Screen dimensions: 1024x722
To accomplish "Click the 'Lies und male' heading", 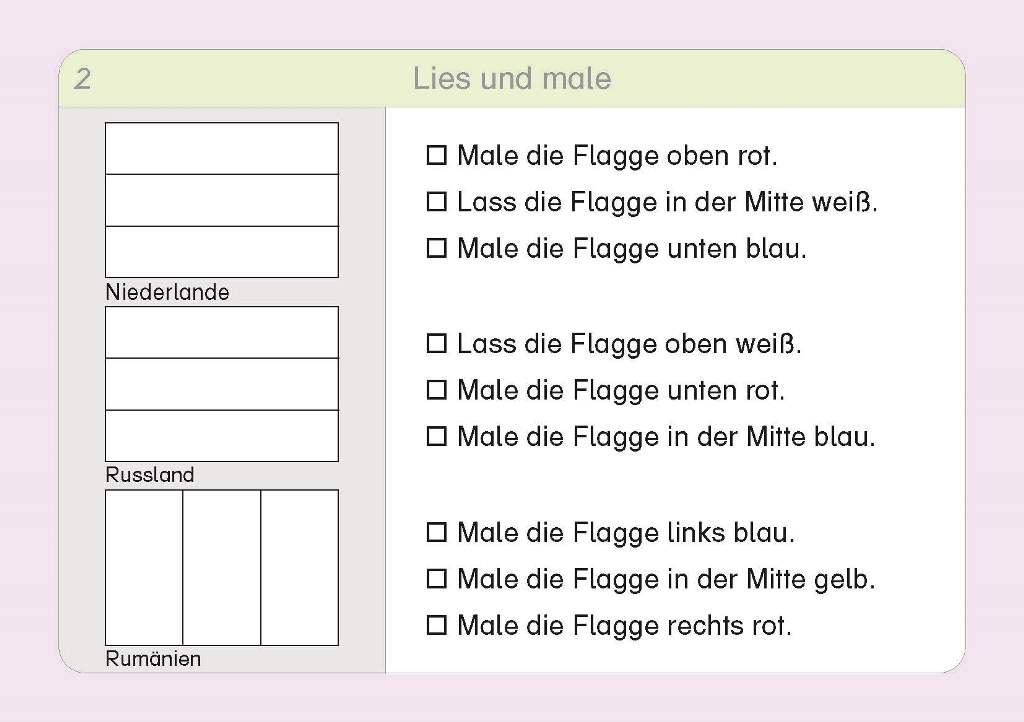I will coord(511,79).
